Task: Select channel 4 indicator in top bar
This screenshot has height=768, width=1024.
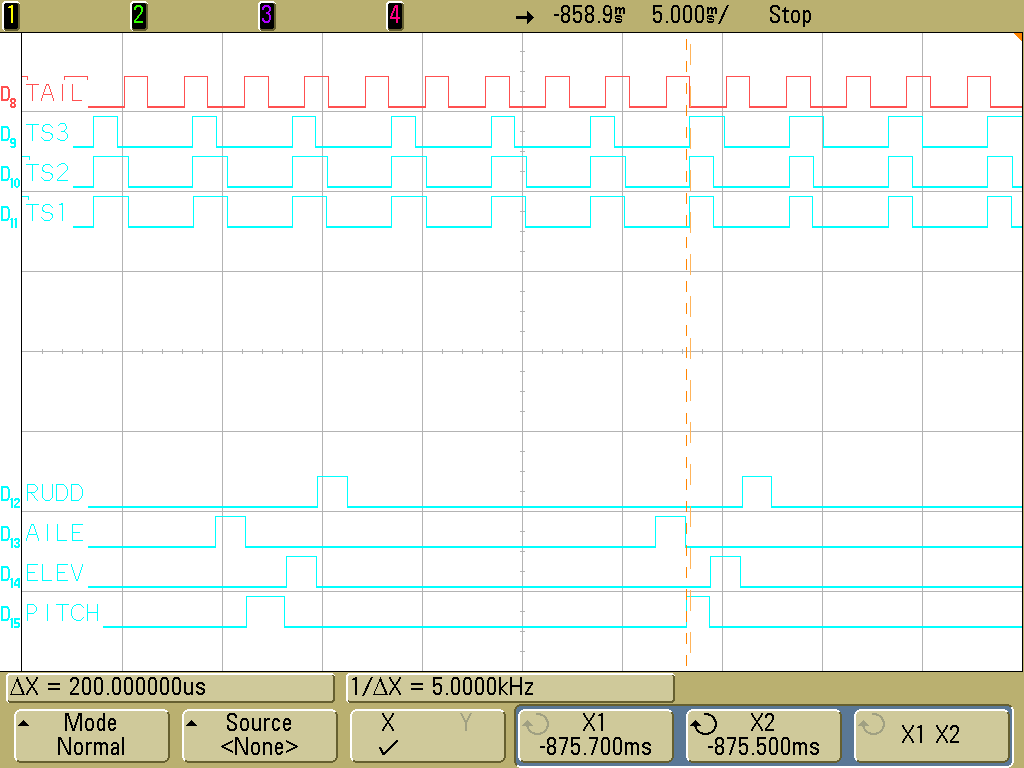Action: pos(394,15)
